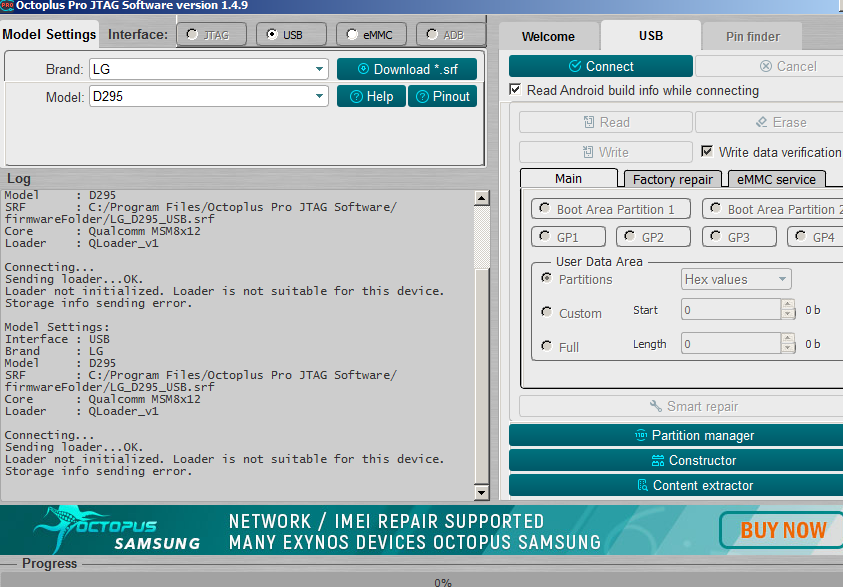Viewport: 843px width, 587px height.
Task: Select Boot Area Partition 2 radio
Action: (x=716, y=208)
